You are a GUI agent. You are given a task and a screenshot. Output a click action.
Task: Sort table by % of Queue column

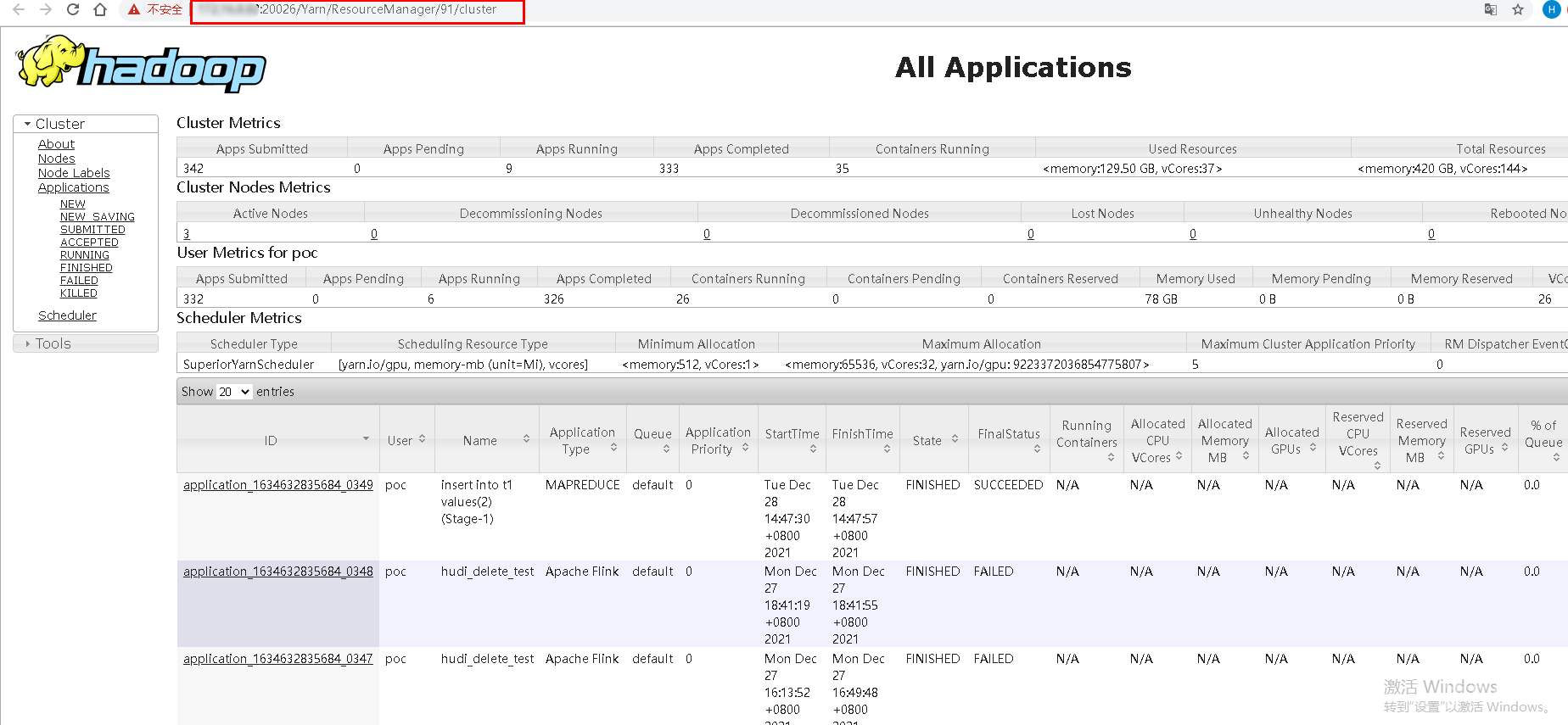(1543, 440)
